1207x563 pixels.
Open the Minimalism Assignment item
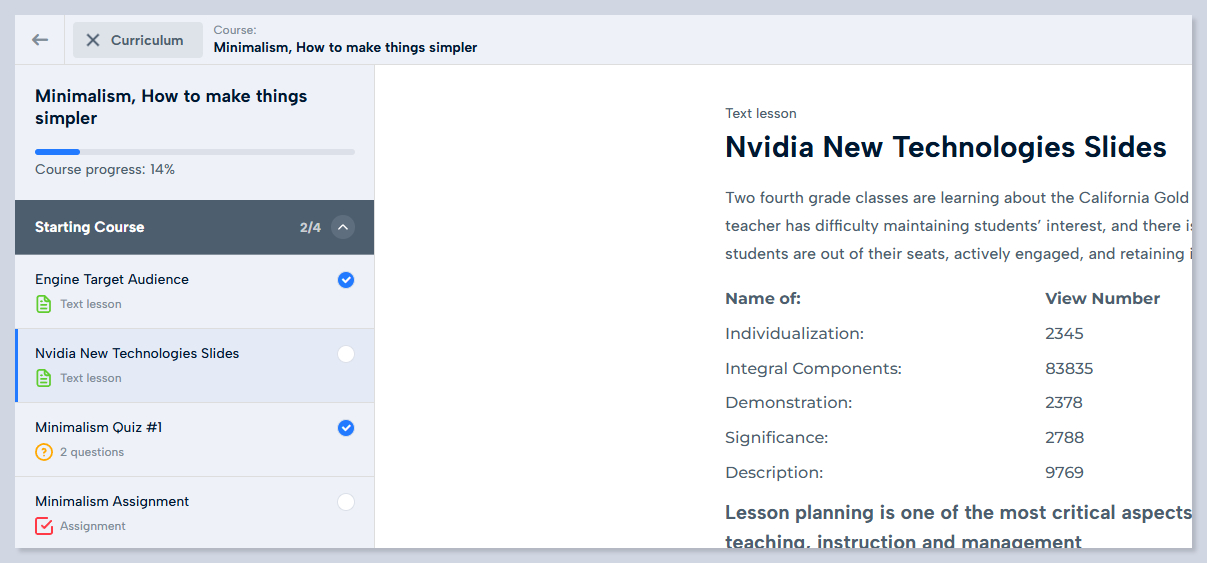[112, 501]
